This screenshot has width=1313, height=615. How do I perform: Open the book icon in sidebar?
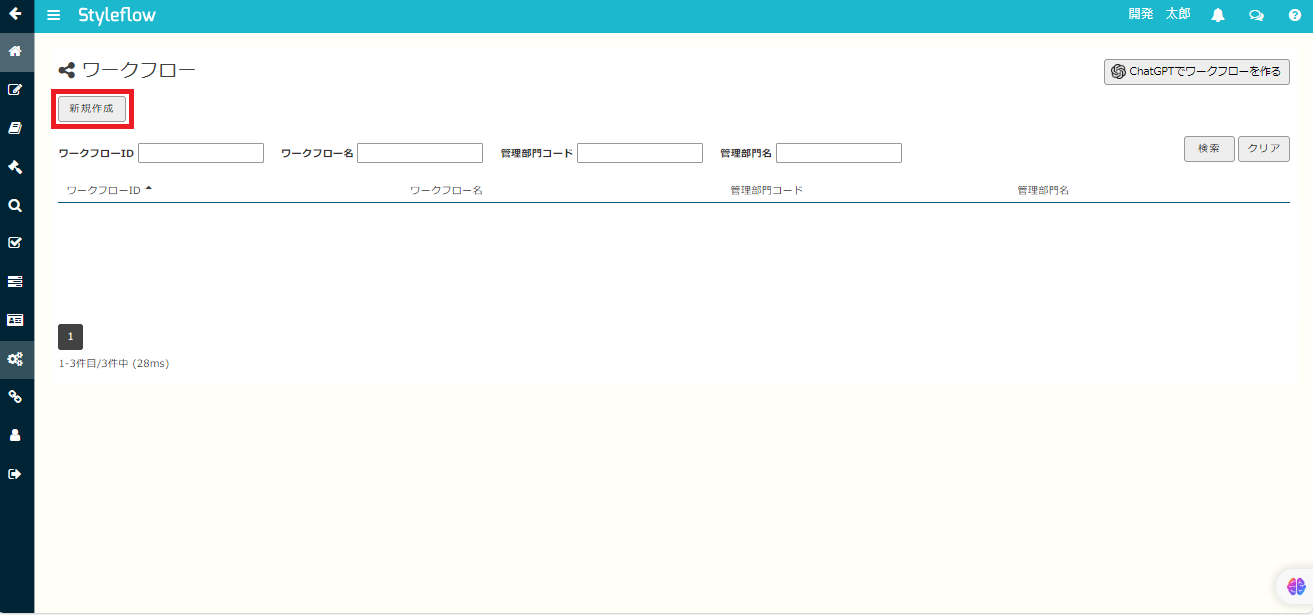point(15,128)
